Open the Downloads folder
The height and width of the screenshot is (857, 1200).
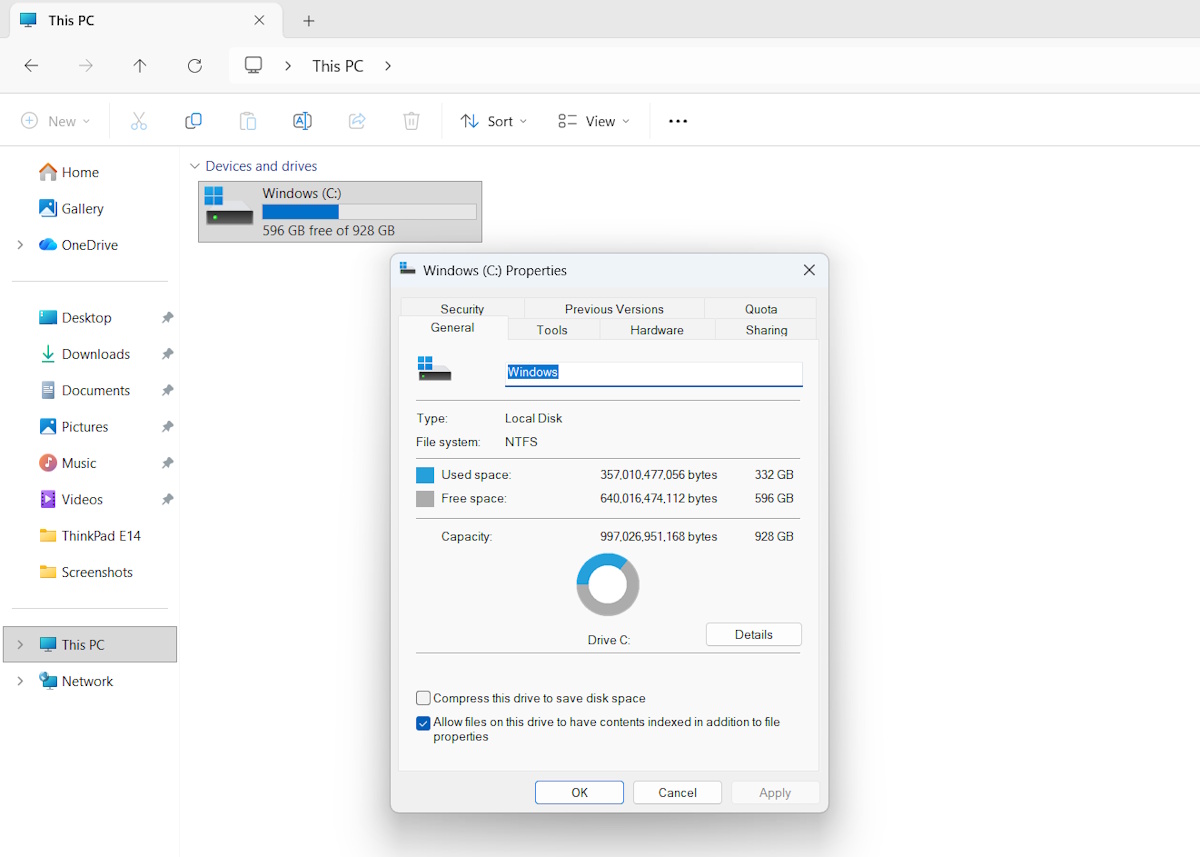(84, 354)
